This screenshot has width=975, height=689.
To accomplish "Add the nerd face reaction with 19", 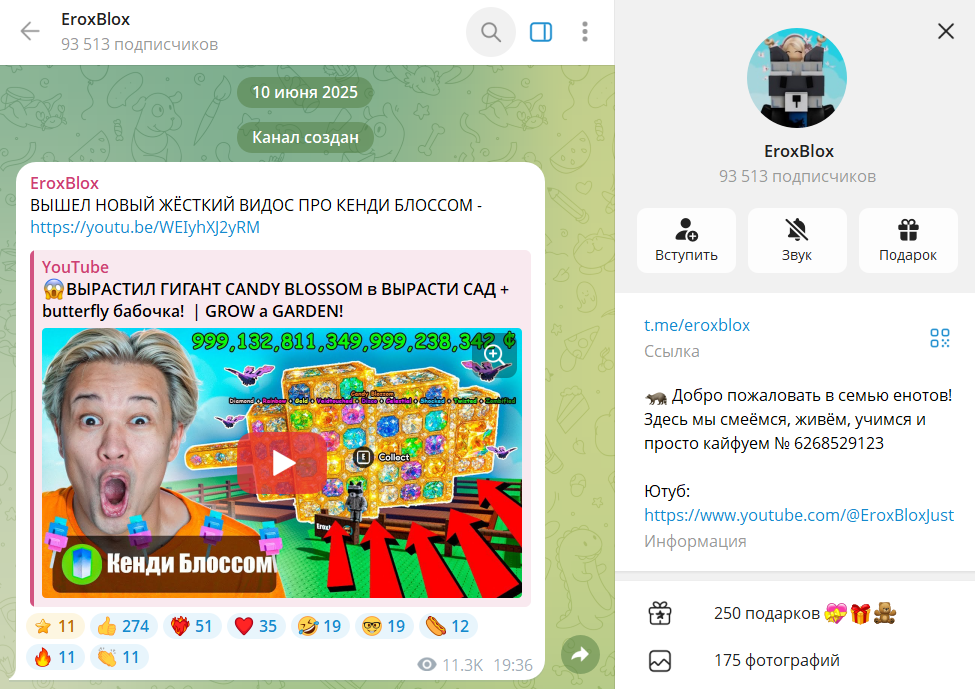I will tap(384, 626).
